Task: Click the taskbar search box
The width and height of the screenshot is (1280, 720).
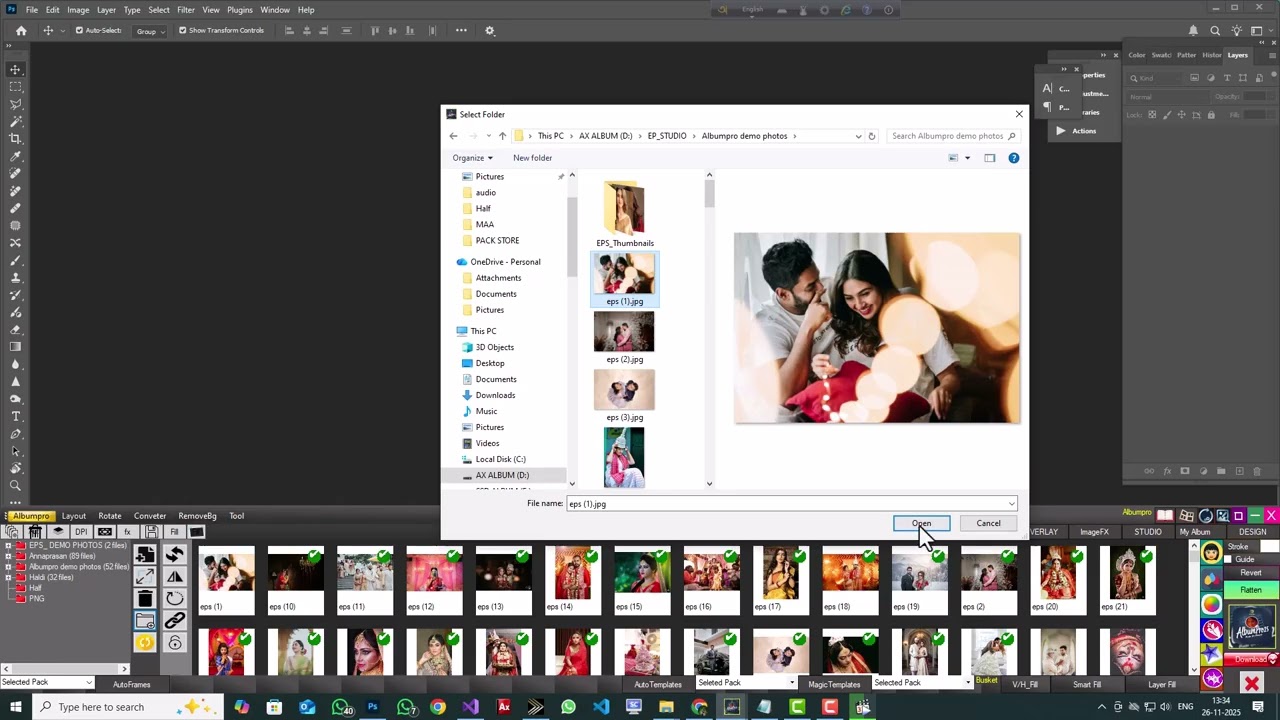Action: [x=130, y=707]
